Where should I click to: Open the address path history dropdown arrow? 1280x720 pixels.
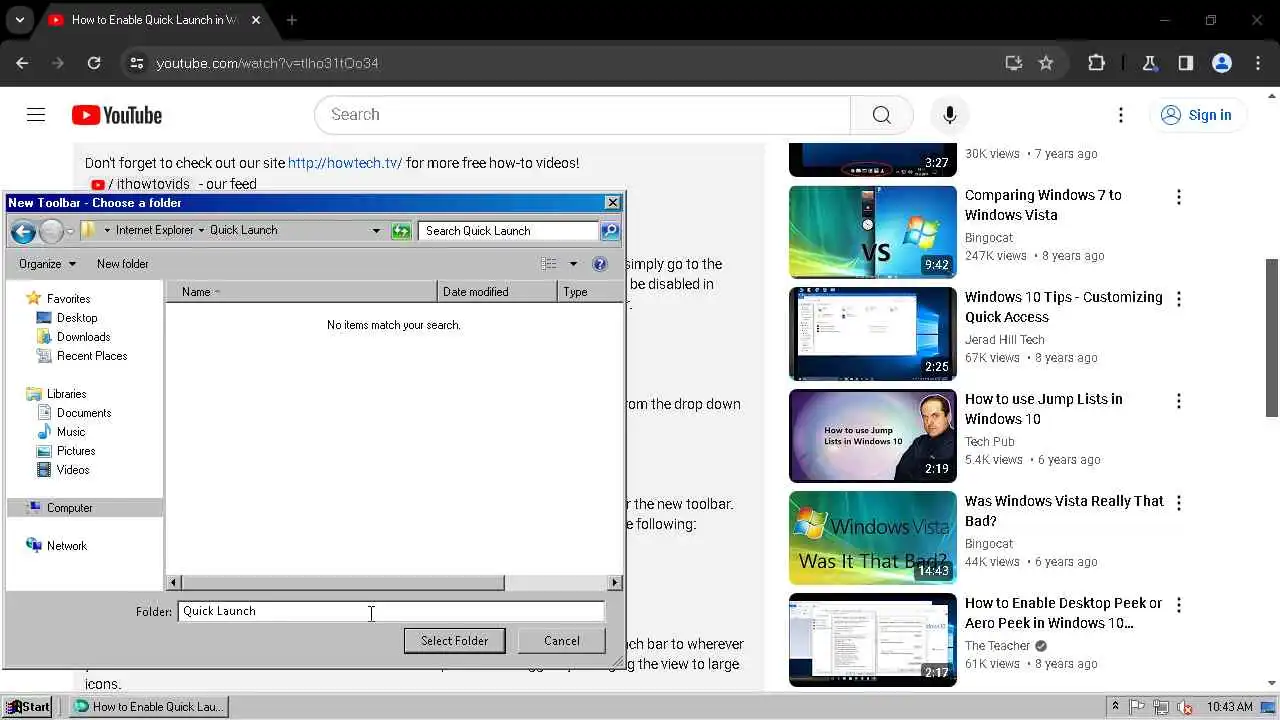tap(376, 231)
